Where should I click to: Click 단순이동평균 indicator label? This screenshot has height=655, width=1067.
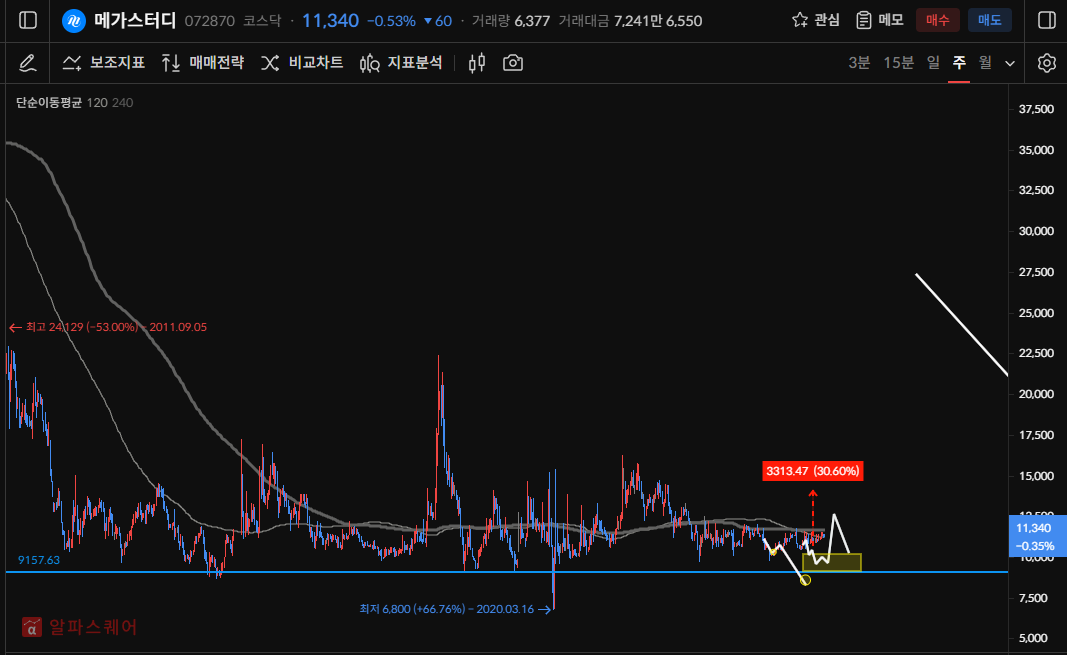pyautogui.click(x=48, y=103)
